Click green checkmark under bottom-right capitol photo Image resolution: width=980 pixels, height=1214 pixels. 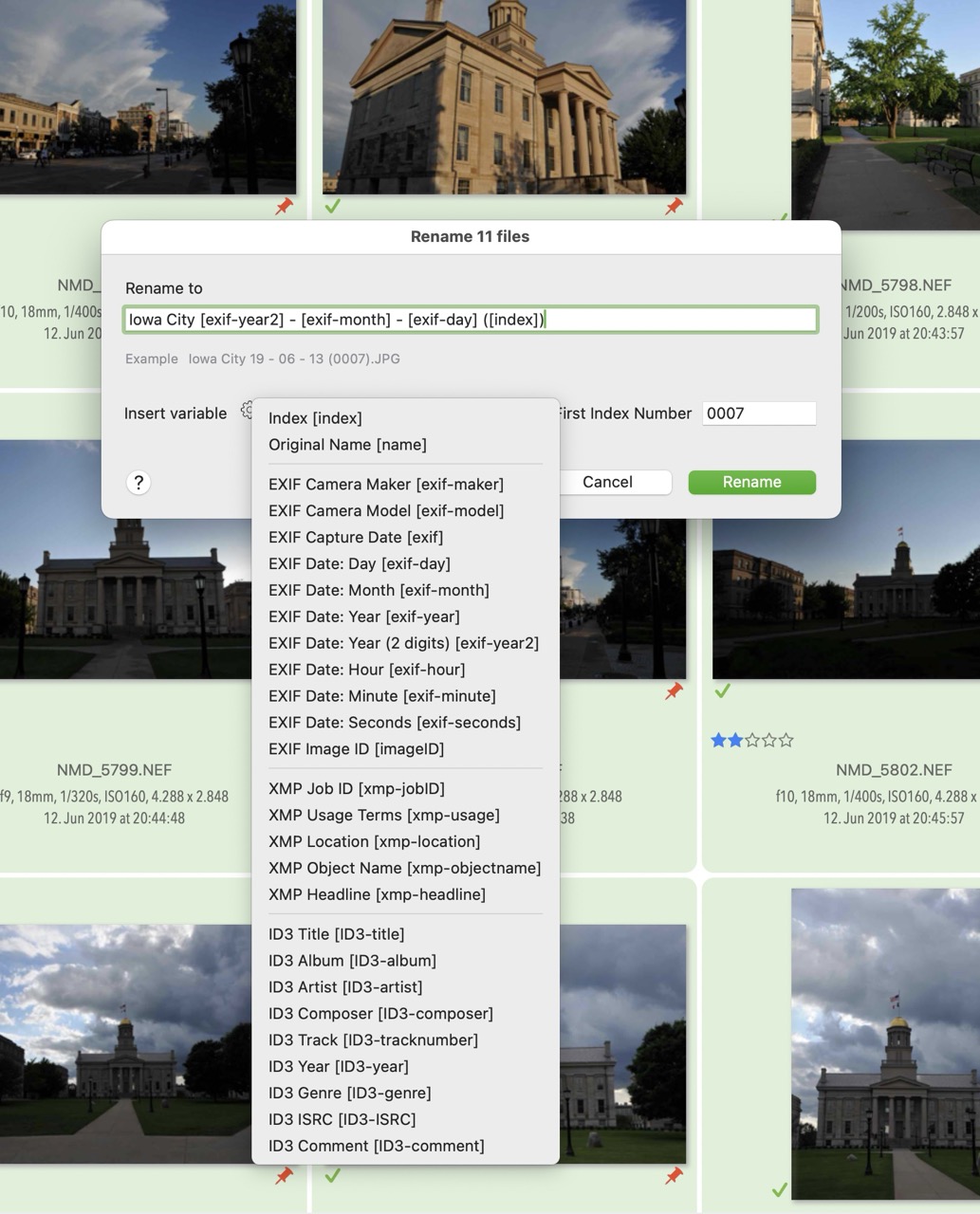(779, 1189)
